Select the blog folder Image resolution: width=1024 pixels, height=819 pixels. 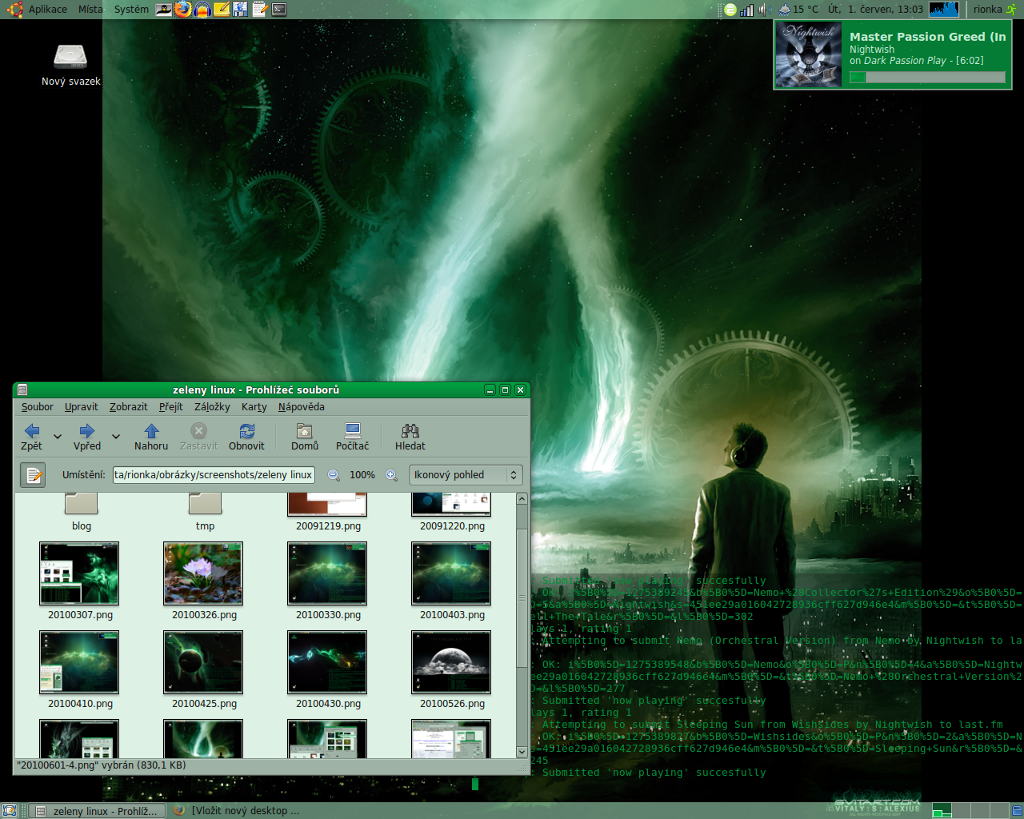(82, 513)
